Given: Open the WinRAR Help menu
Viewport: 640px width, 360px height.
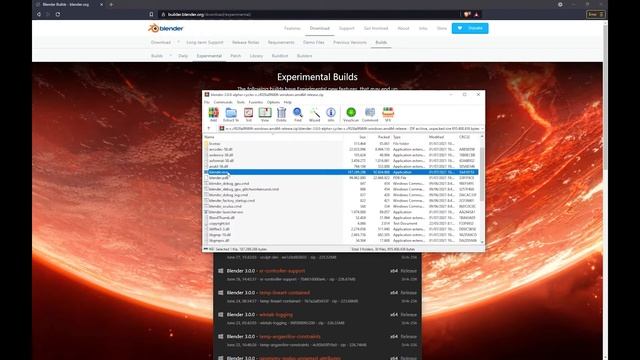Looking at the screenshot, I should point(288,102).
